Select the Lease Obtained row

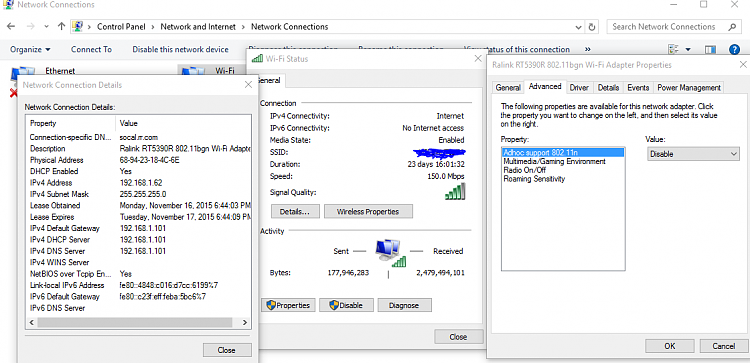point(138,206)
